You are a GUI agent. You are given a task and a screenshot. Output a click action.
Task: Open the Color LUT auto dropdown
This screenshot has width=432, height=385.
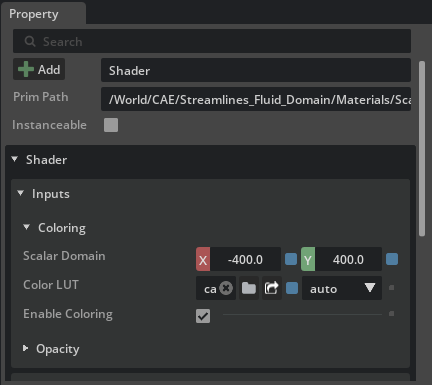[x=342, y=288]
